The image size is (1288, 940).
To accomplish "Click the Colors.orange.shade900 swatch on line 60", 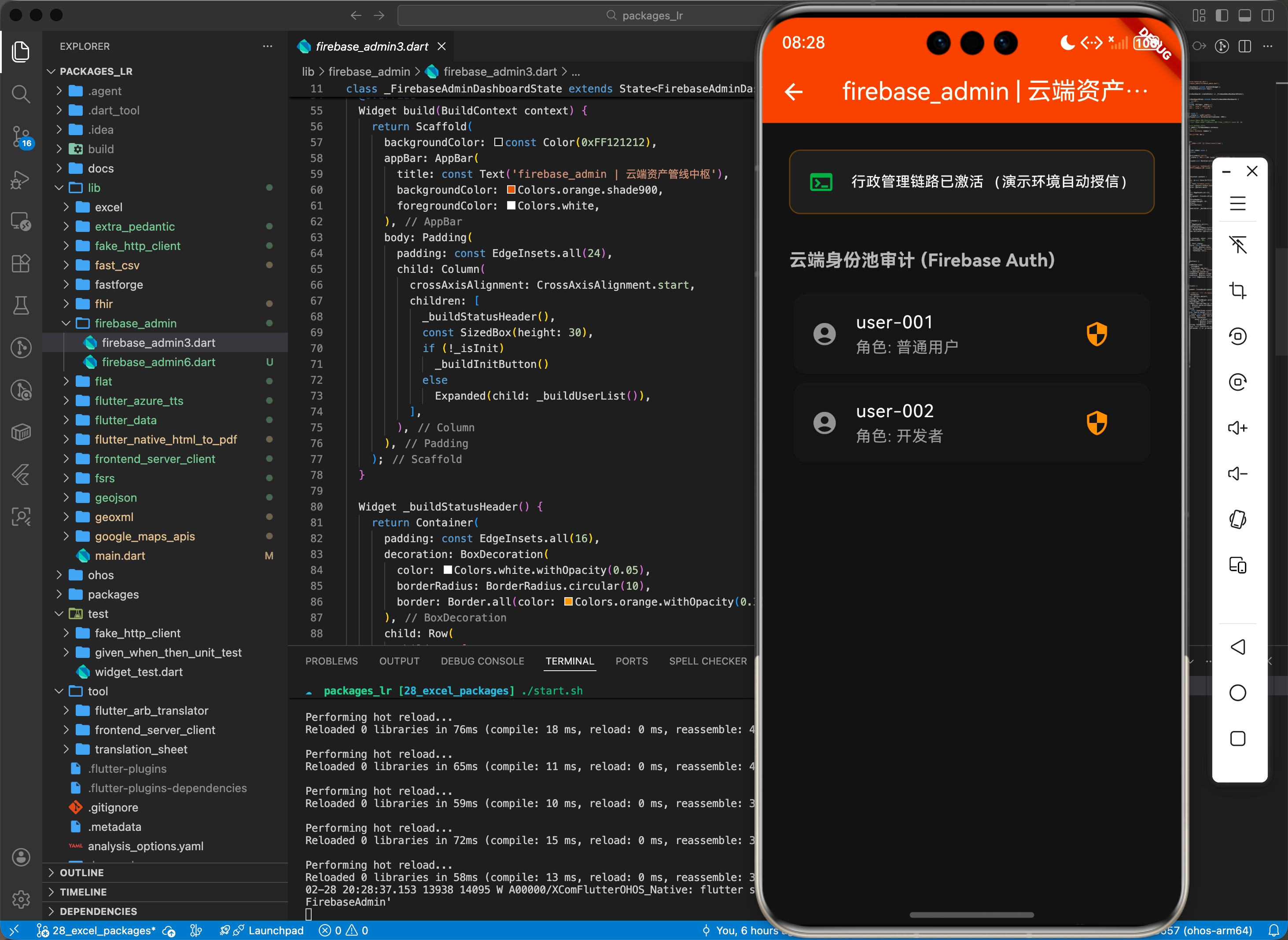I will (511, 190).
